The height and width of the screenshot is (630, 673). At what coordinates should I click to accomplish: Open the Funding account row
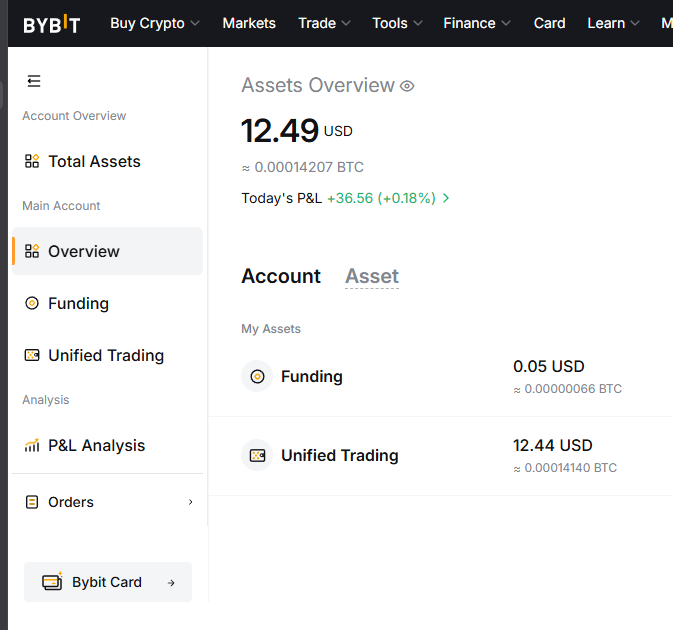point(441,376)
